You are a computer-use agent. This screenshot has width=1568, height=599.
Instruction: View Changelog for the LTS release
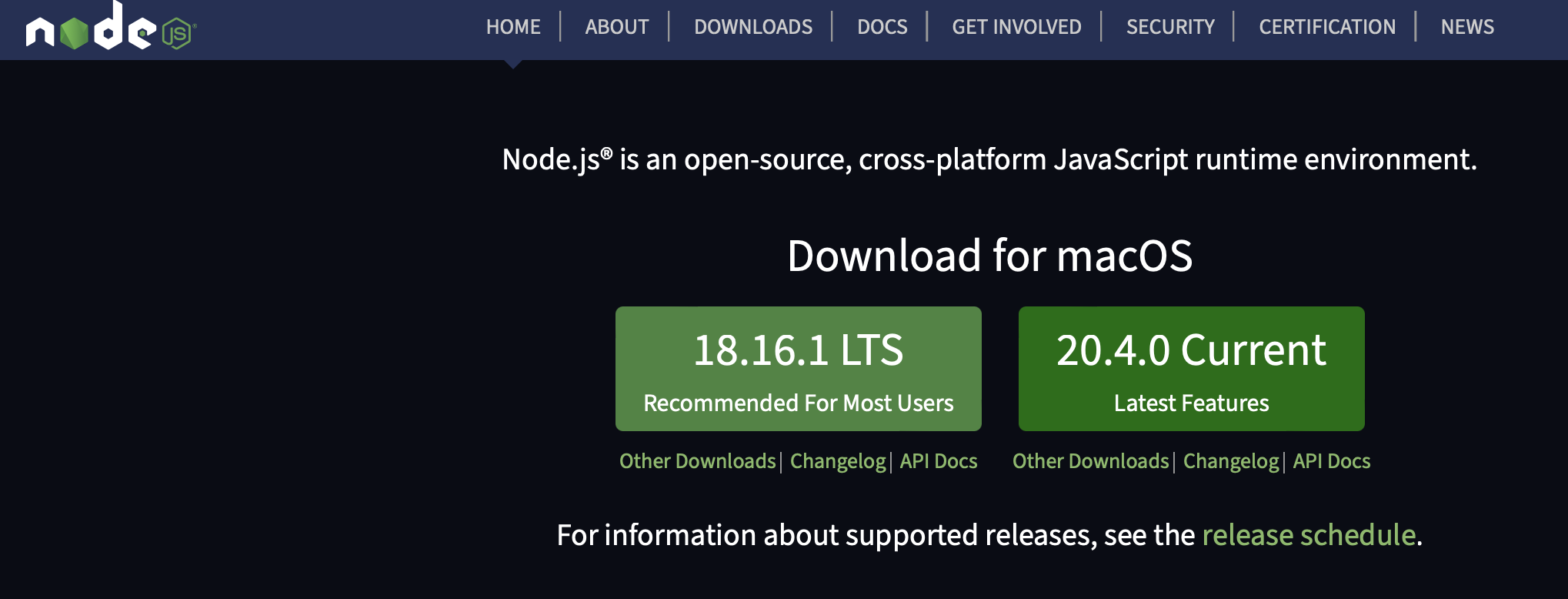point(838,461)
